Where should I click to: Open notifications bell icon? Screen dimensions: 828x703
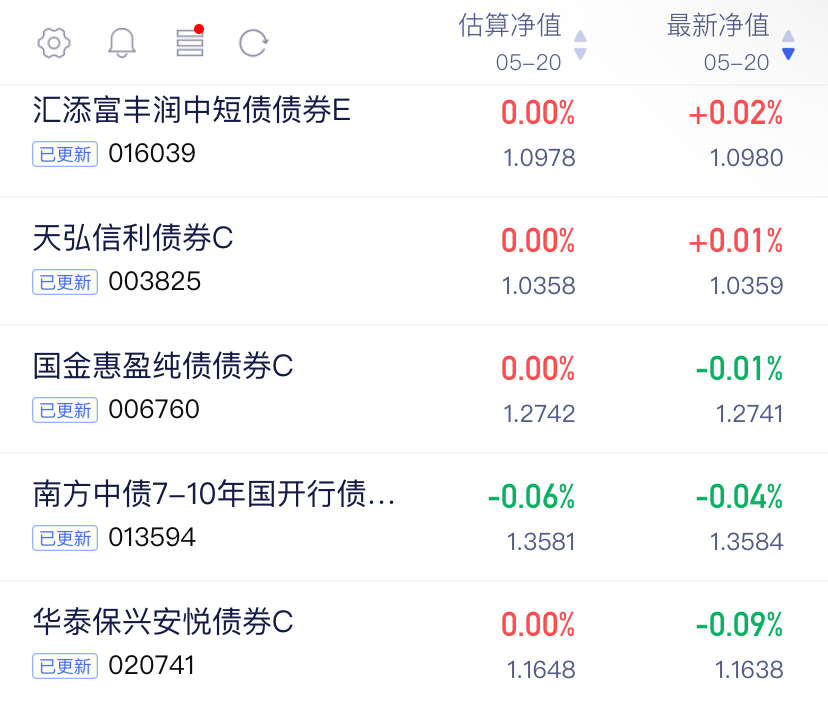point(122,42)
